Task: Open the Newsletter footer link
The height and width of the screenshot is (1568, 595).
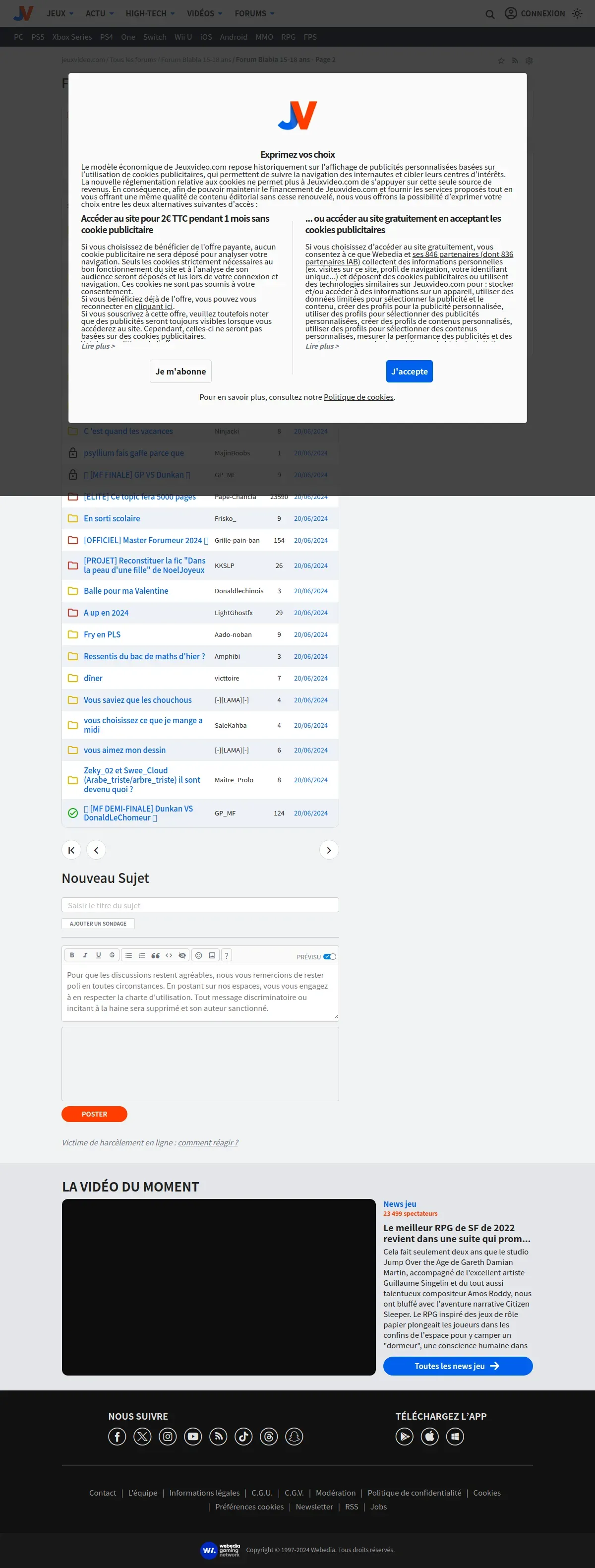Action: tap(314, 1506)
